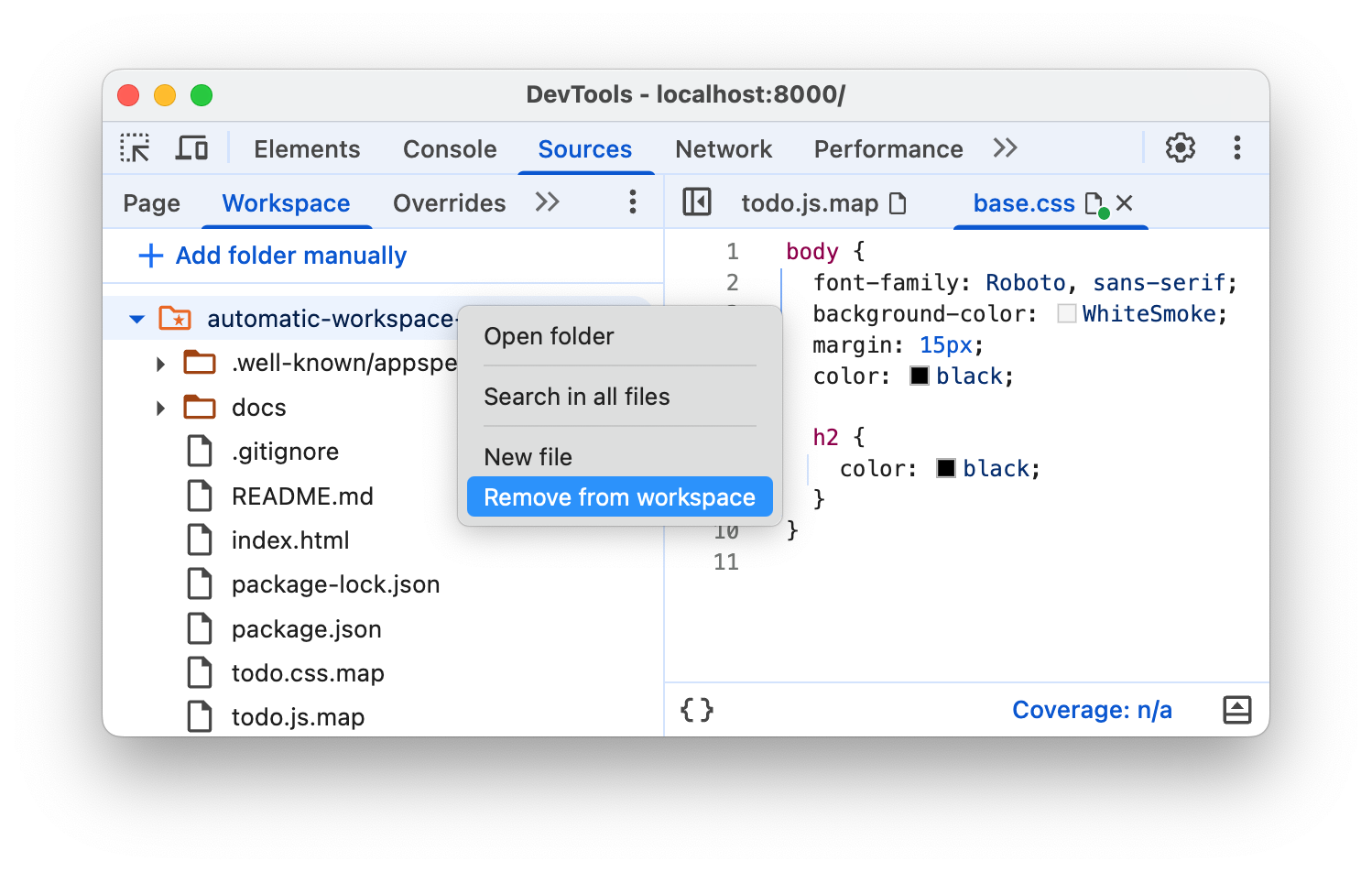The width and height of the screenshot is (1372, 872).
Task: Click the eject icon beside the Coverage link
Action: [1237, 709]
